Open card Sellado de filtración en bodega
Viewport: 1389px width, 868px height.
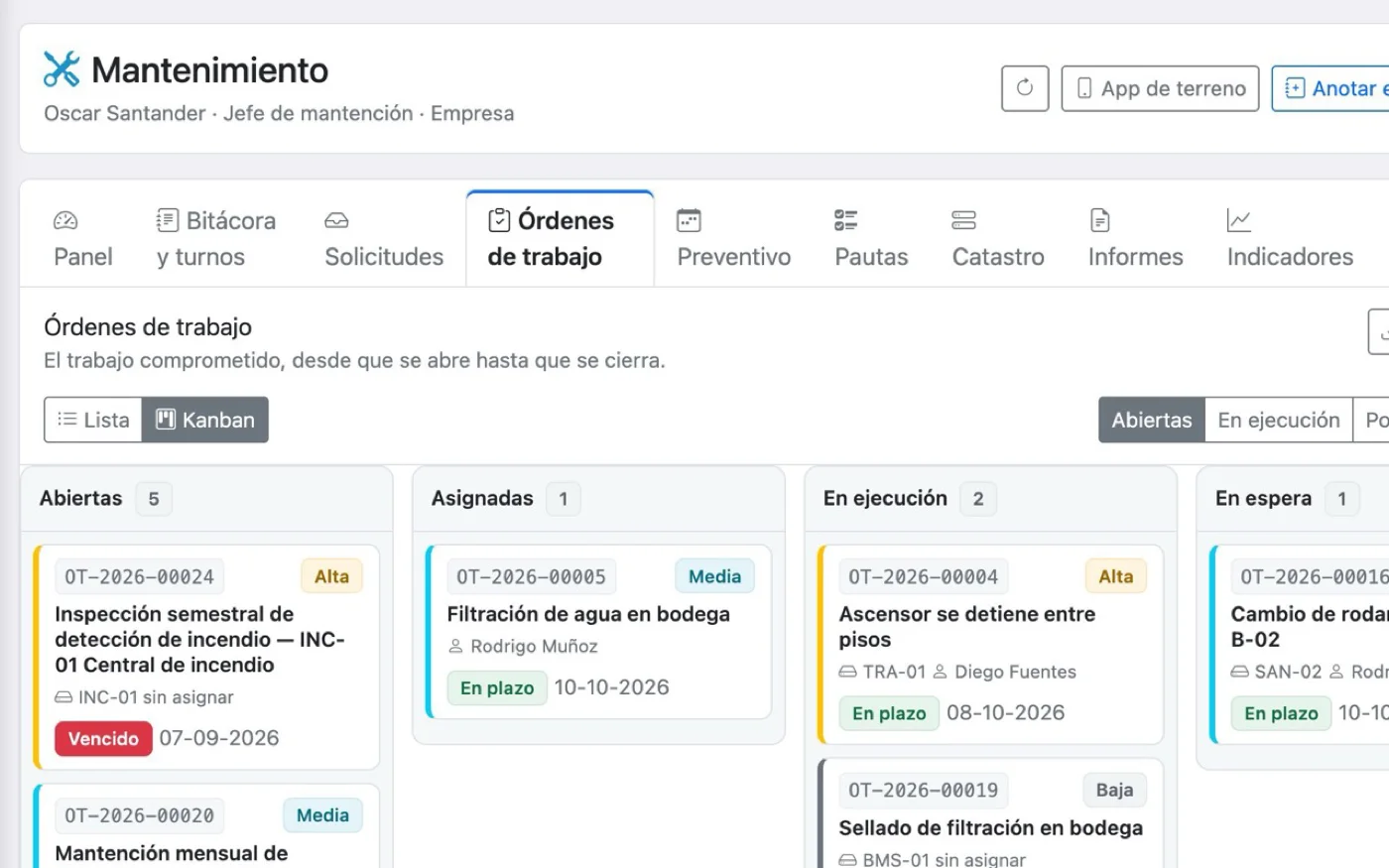990,813
